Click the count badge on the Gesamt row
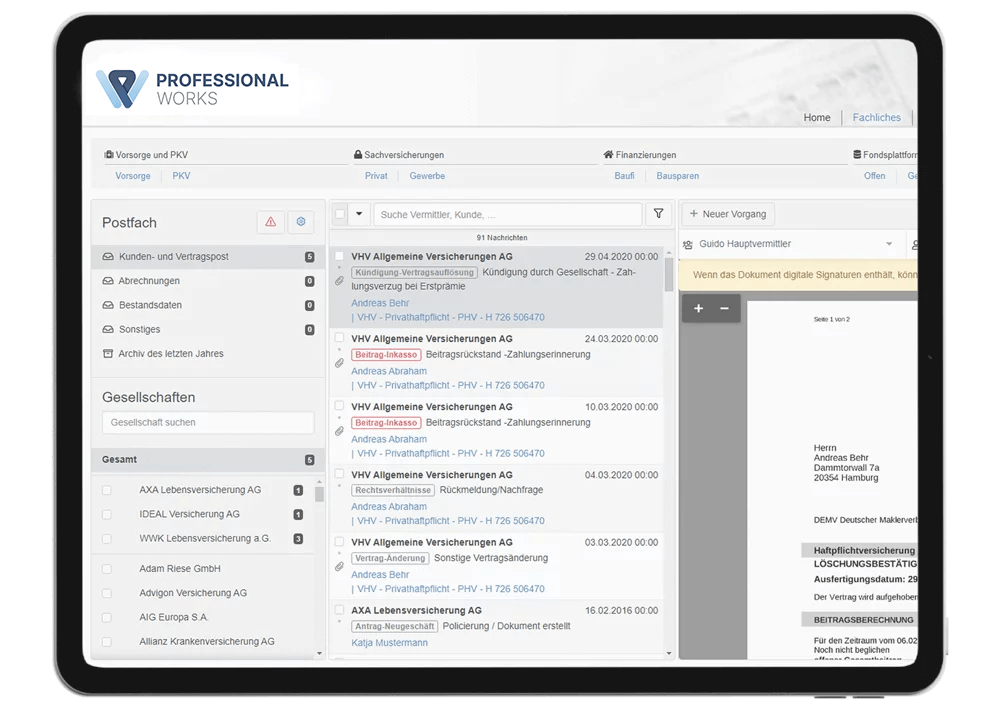This screenshot has width=1000, height=709. click(309, 460)
